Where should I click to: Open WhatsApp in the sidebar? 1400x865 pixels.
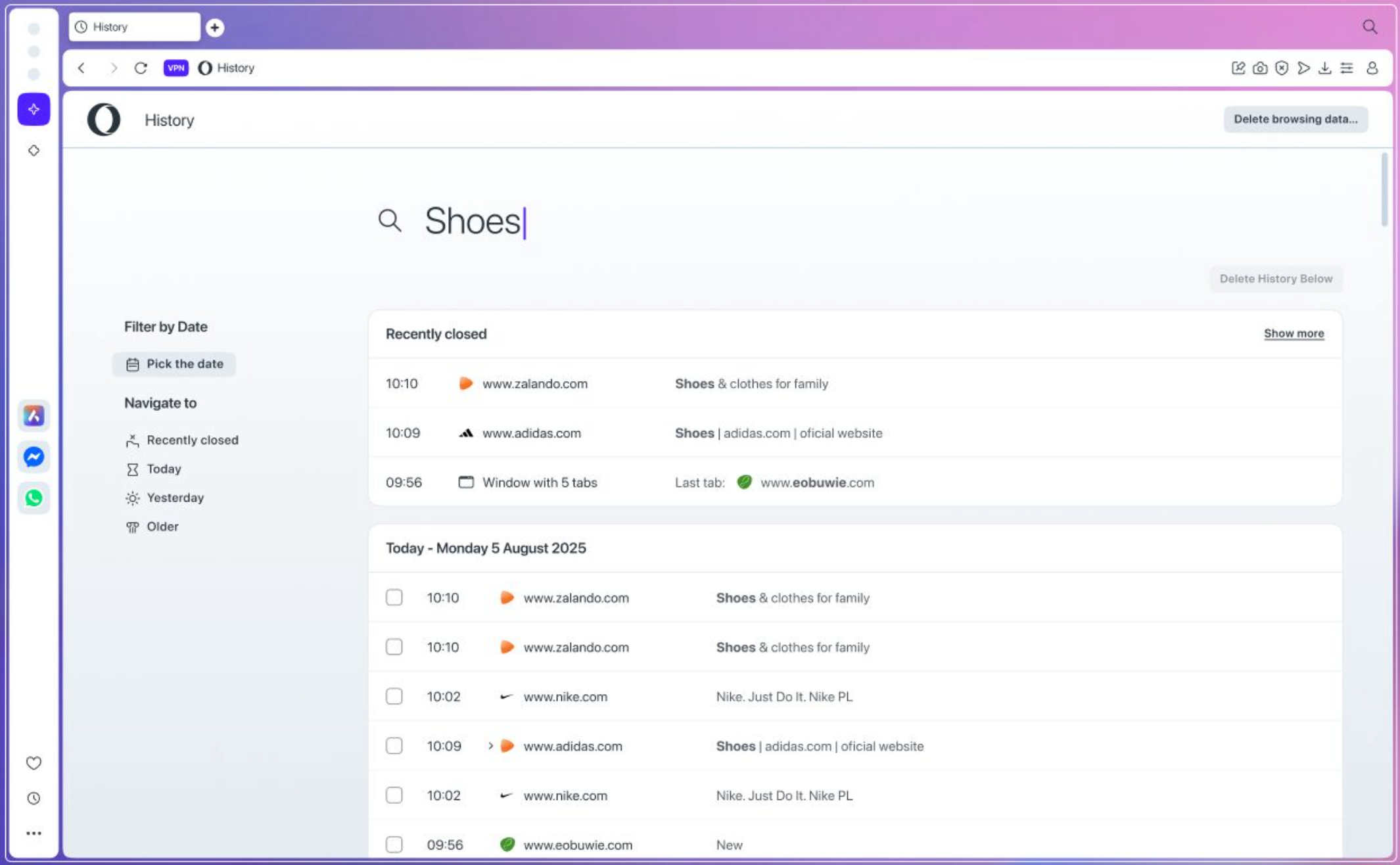point(34,498)
